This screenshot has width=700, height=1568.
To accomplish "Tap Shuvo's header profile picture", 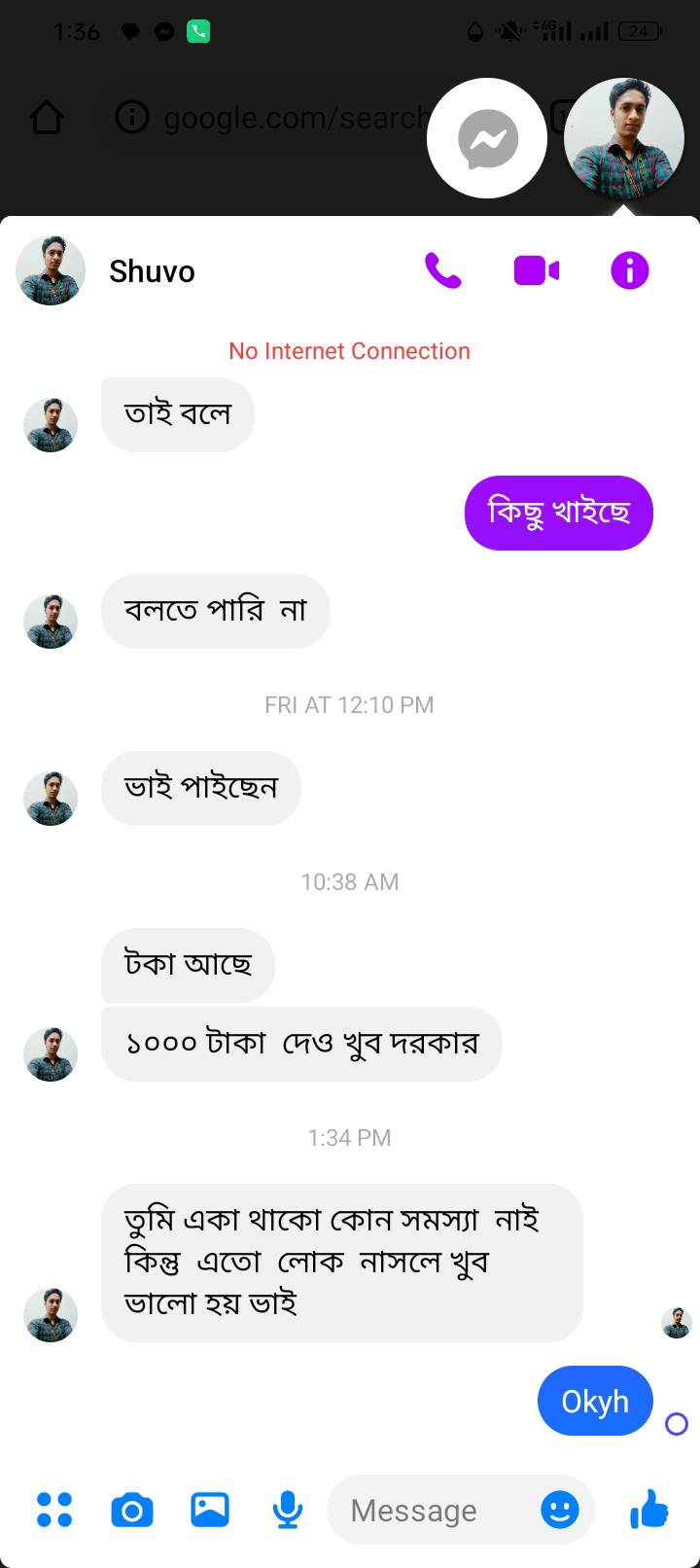I will pyautogui.click(x=51, y=270).
